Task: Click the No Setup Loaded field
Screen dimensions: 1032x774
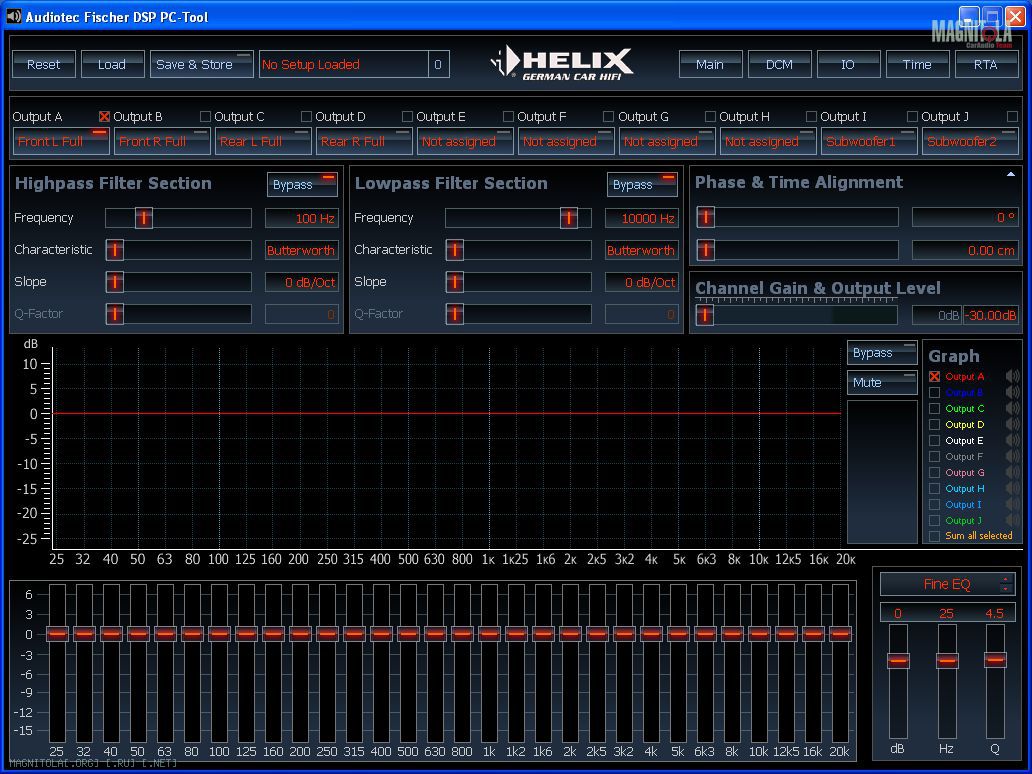Action: pyautogui.click(x=344, y=64)
